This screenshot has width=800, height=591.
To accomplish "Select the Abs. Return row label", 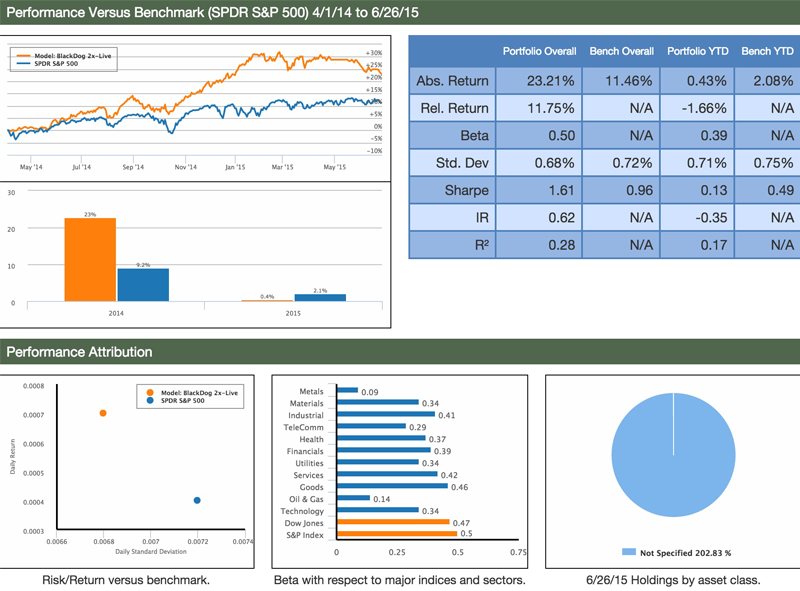I will [x=454, y=80].
